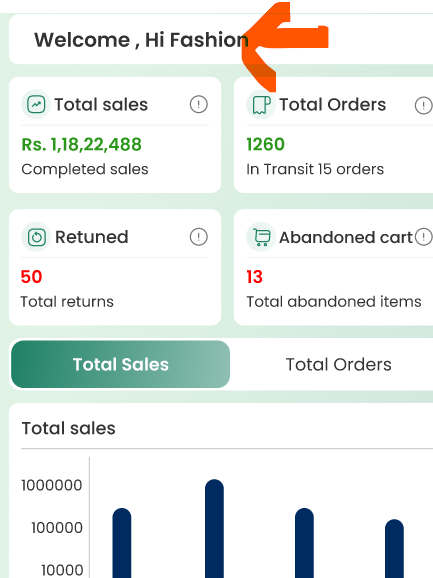Screen dimensions: 433x578
Task: Click the Rs. 1,18,22,488 sales amount
Action: click(81, 144)
